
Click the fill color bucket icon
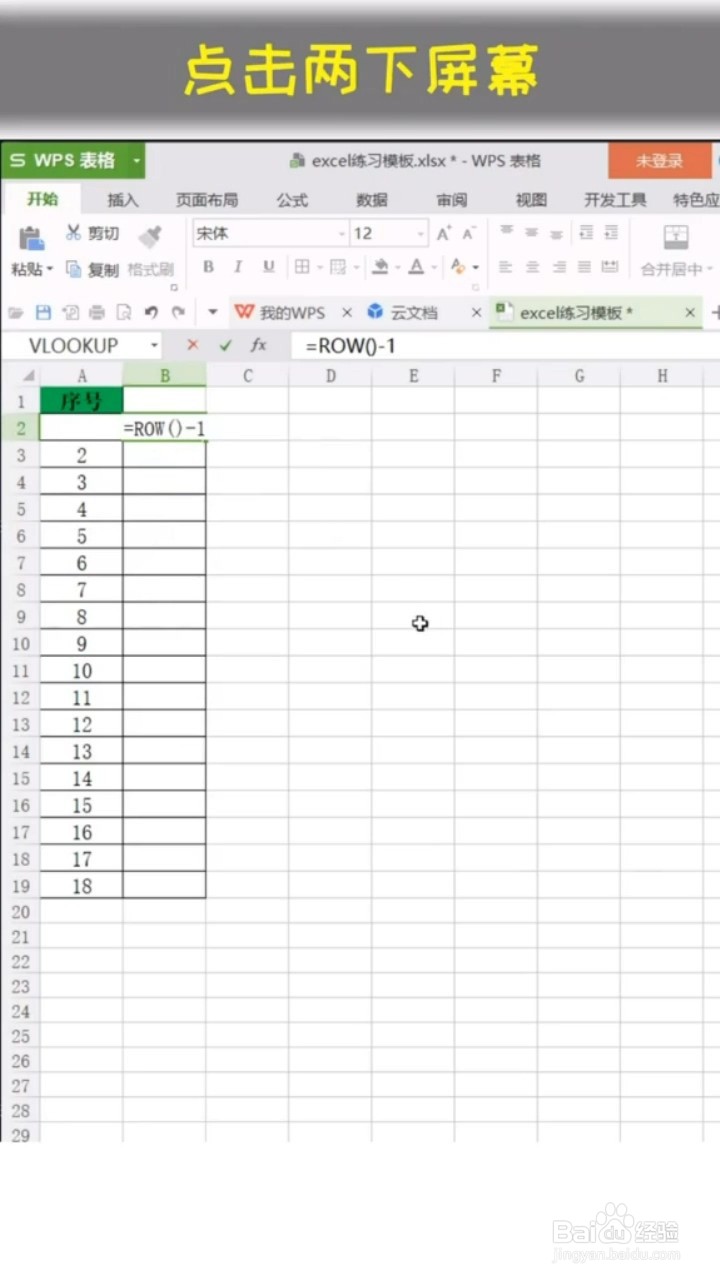[x=380, y=267]
